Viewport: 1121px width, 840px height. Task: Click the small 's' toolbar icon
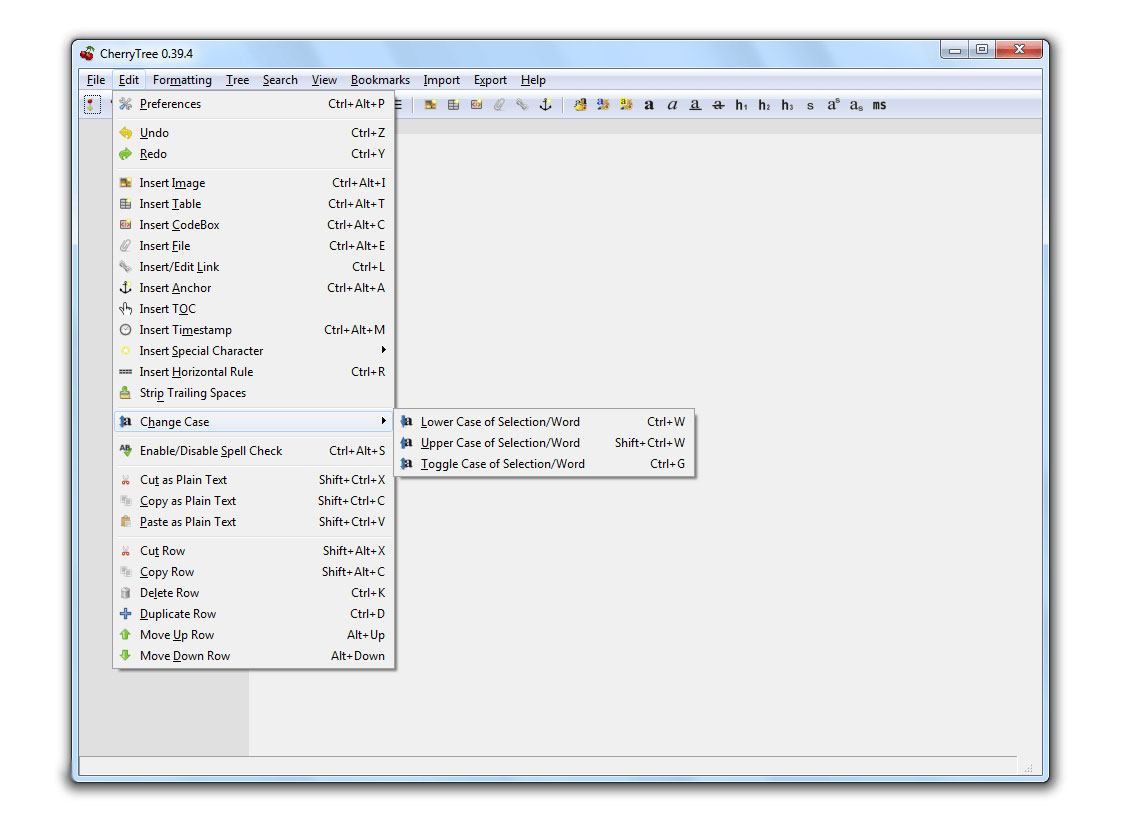tap(810, 105)
